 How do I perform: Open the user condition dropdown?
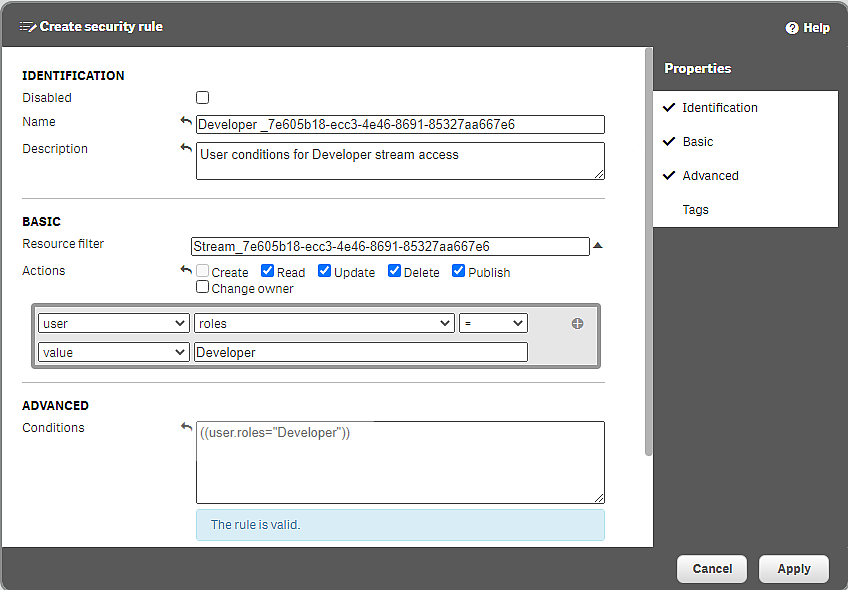tap(113, 323)
